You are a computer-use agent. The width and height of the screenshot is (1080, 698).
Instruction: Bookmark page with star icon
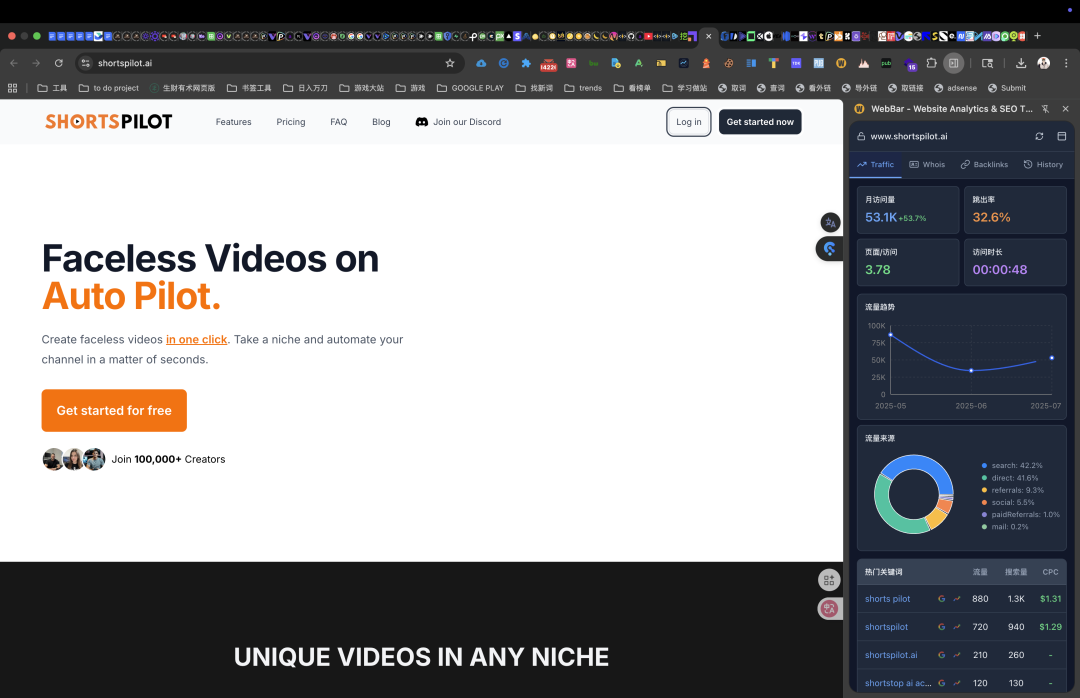point(450,63)
